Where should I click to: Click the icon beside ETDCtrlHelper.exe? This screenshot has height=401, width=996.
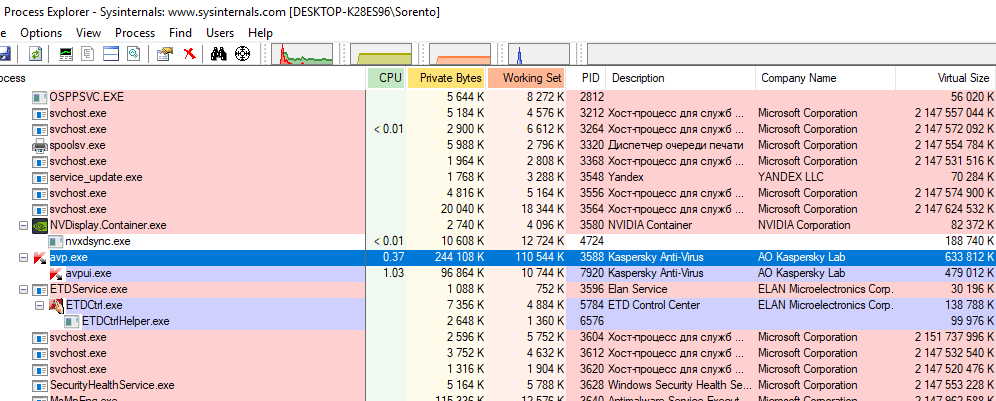72,322
